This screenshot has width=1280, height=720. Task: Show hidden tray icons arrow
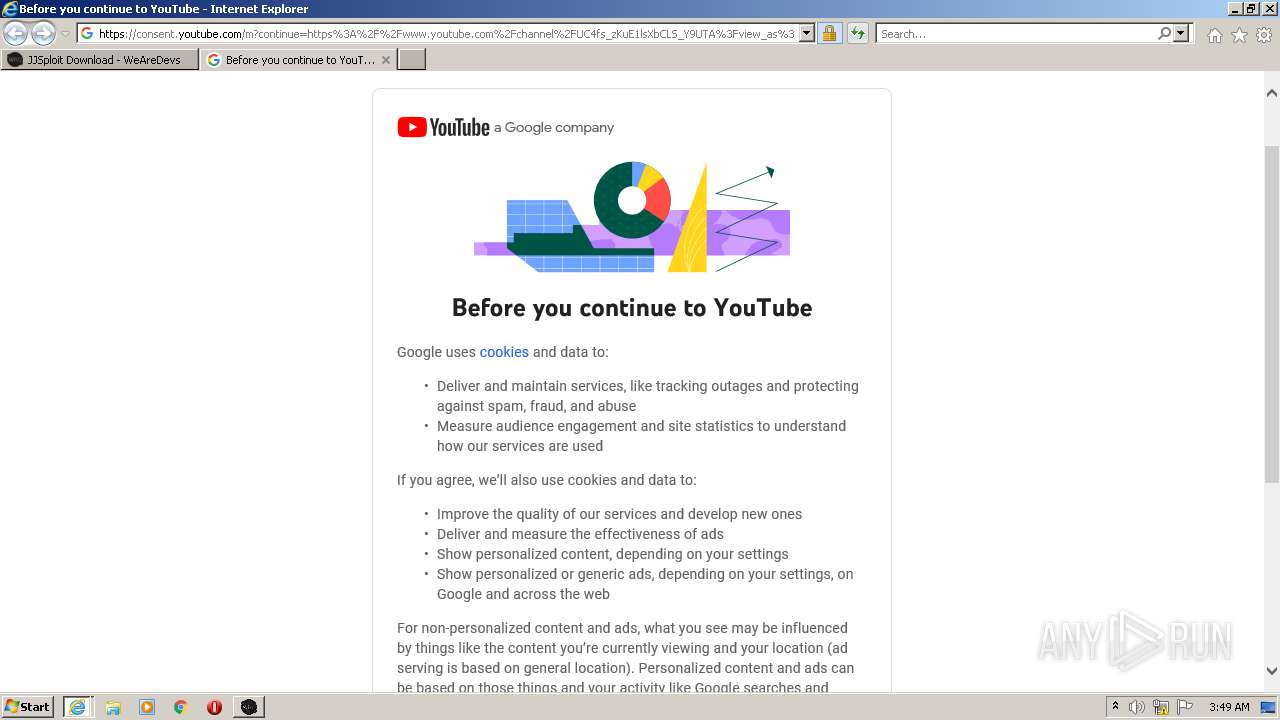point(1116,707)
